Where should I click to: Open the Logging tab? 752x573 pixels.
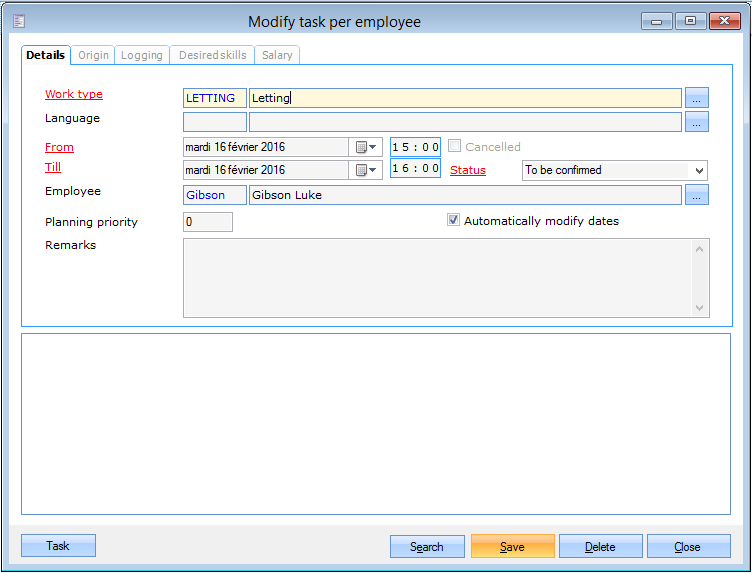coord(142,56)
